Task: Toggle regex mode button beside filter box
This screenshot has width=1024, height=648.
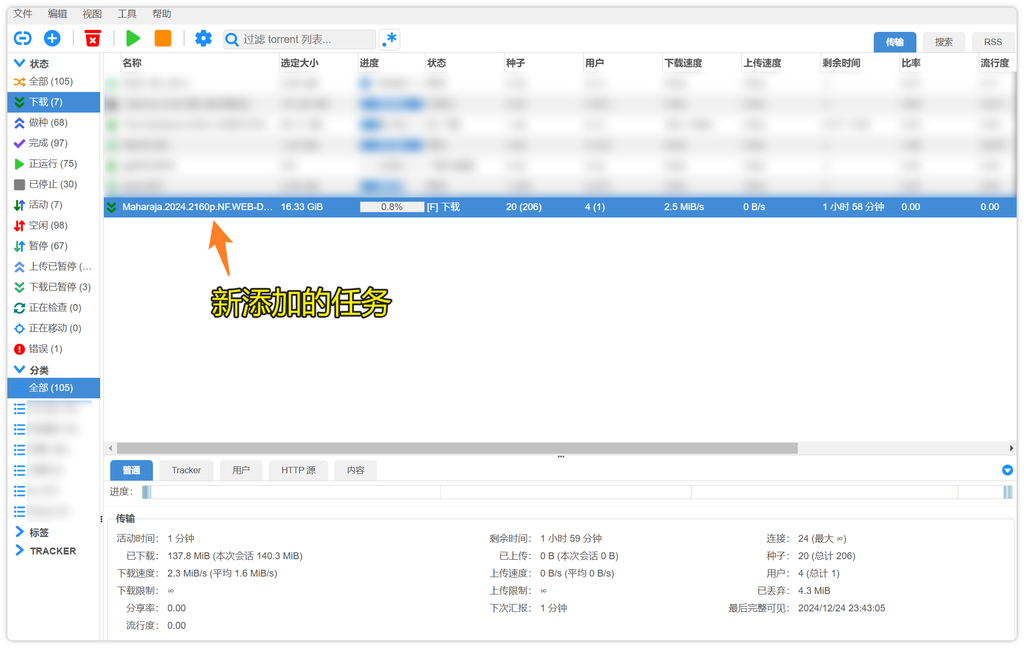Action: (x=389, y=39)
